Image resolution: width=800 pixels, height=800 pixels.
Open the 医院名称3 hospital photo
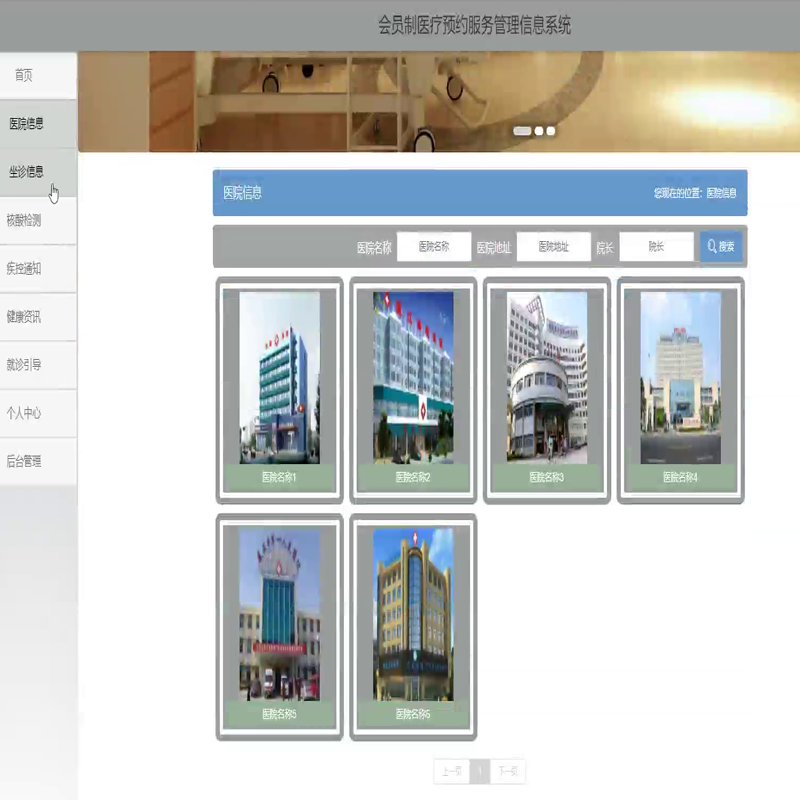[547, 378]
